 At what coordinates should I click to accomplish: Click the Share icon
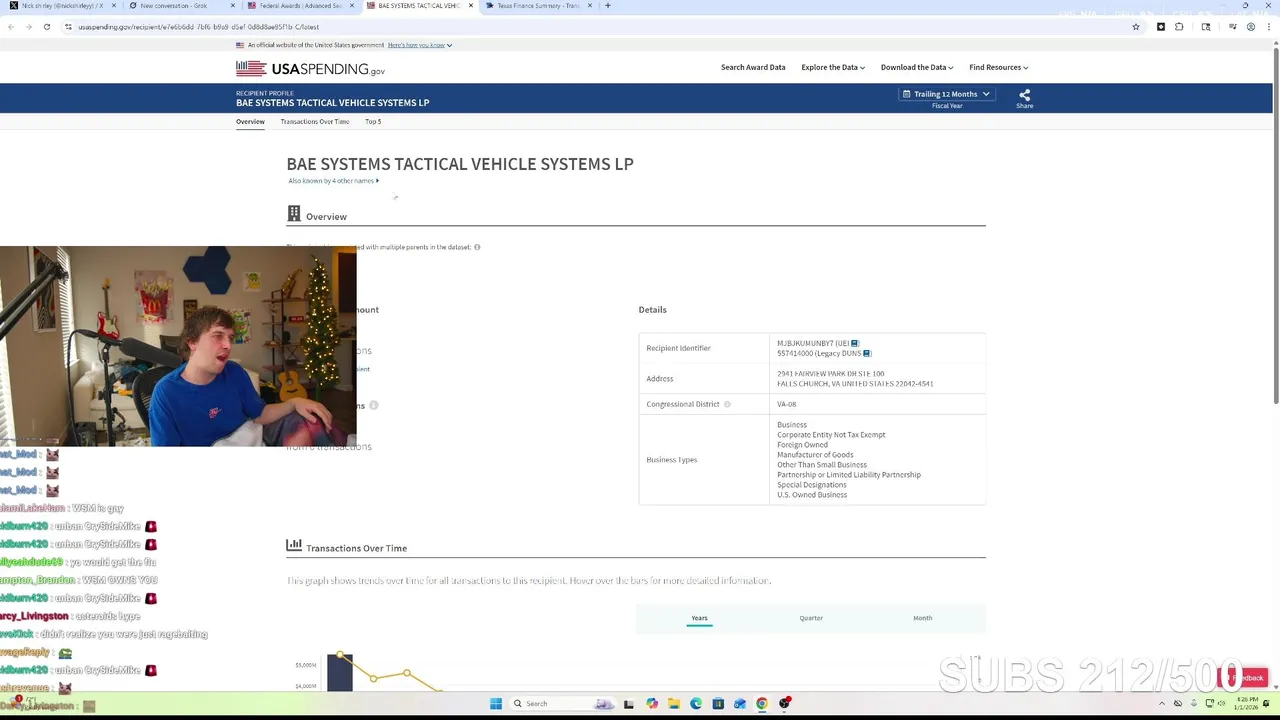1024,95
